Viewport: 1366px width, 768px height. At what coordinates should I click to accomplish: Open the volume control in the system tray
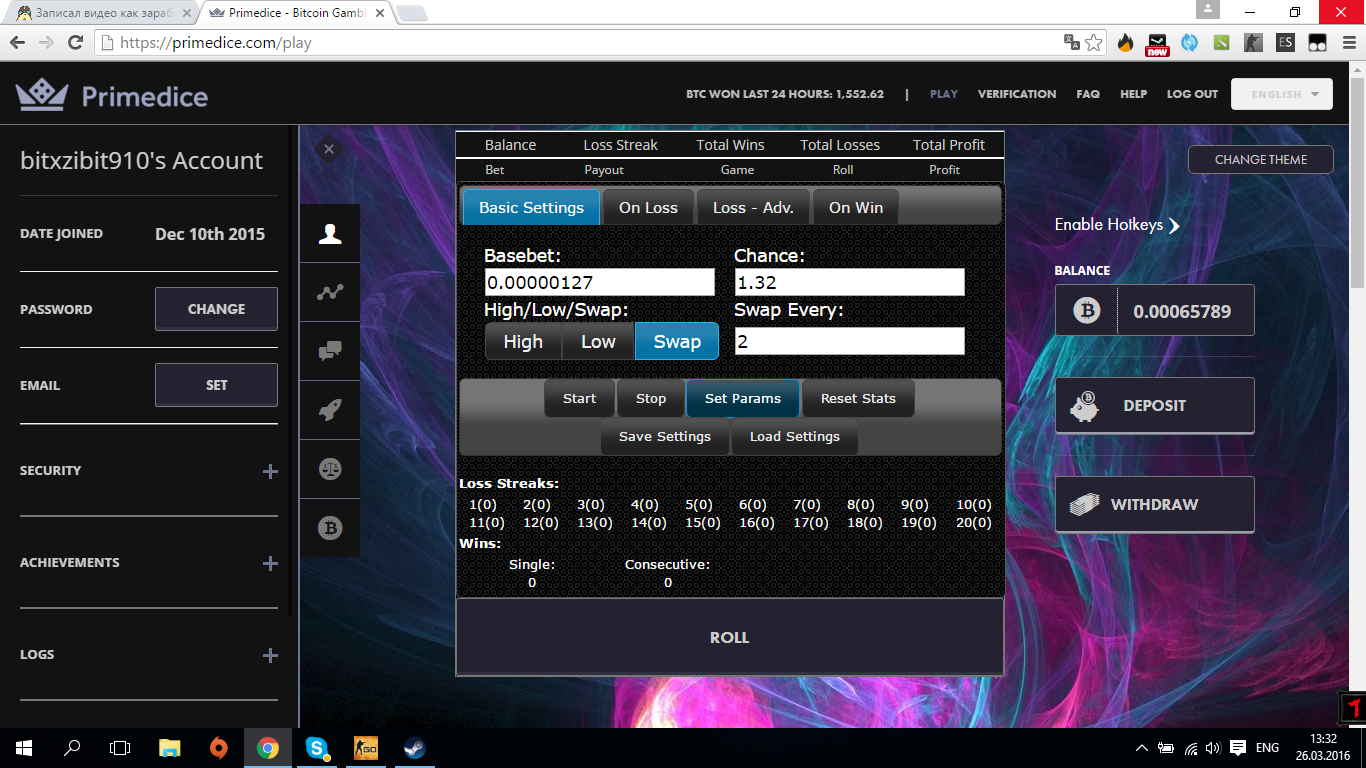[1213, 748]
